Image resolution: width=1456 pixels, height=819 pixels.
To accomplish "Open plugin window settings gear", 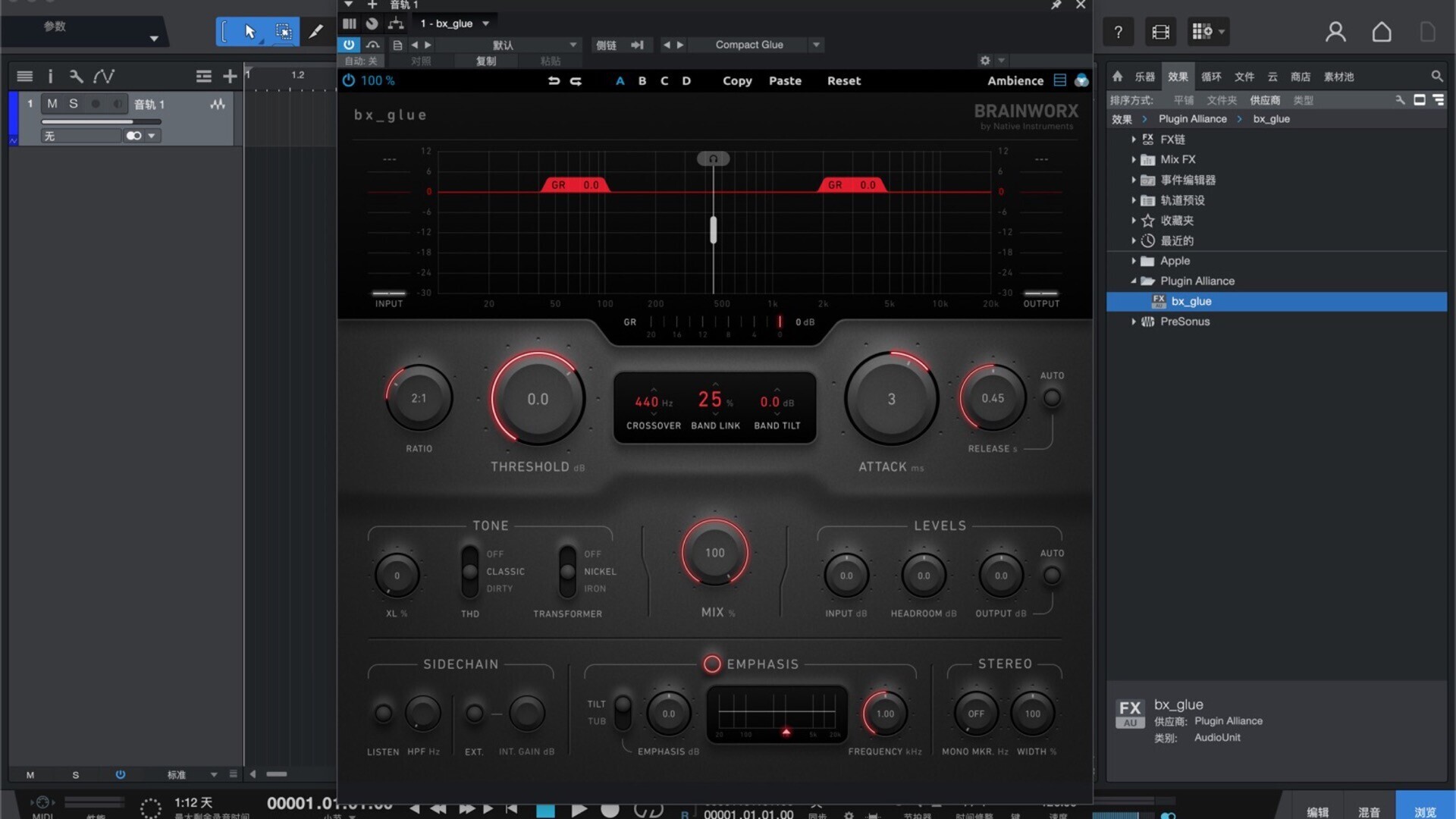I will [984, 61].
